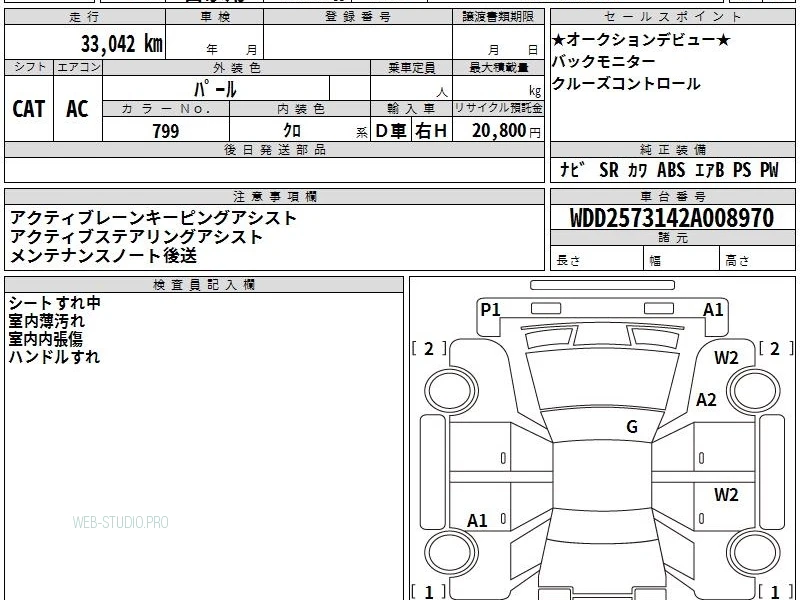Select the パール exterior color value
800x600 pixels.
coord(215,89)
